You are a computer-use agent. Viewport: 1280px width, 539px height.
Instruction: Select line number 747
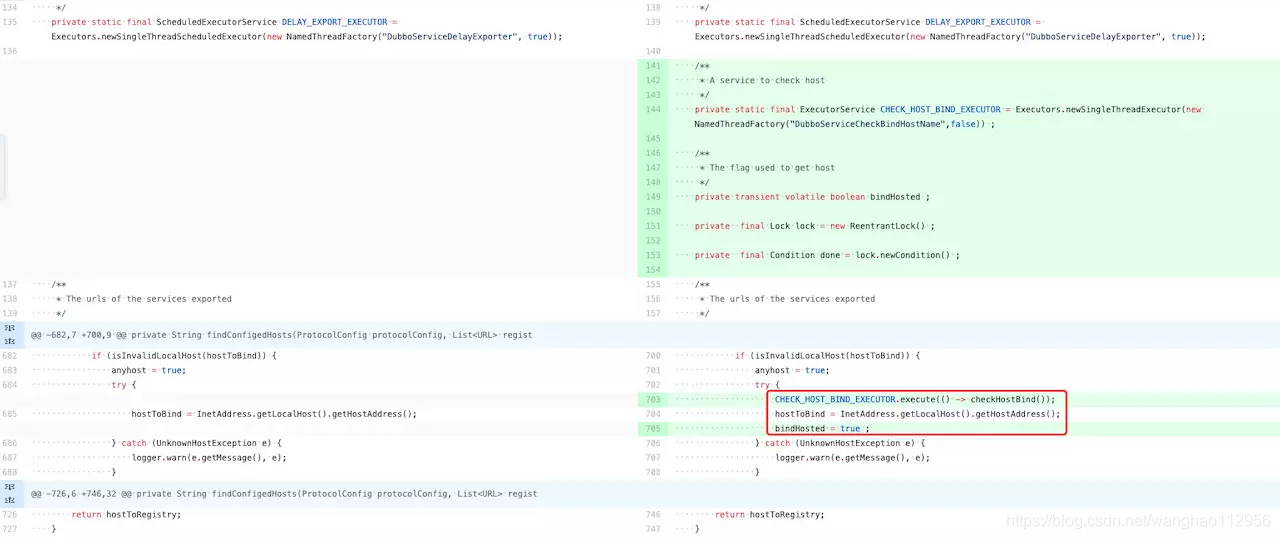(653, 529)
